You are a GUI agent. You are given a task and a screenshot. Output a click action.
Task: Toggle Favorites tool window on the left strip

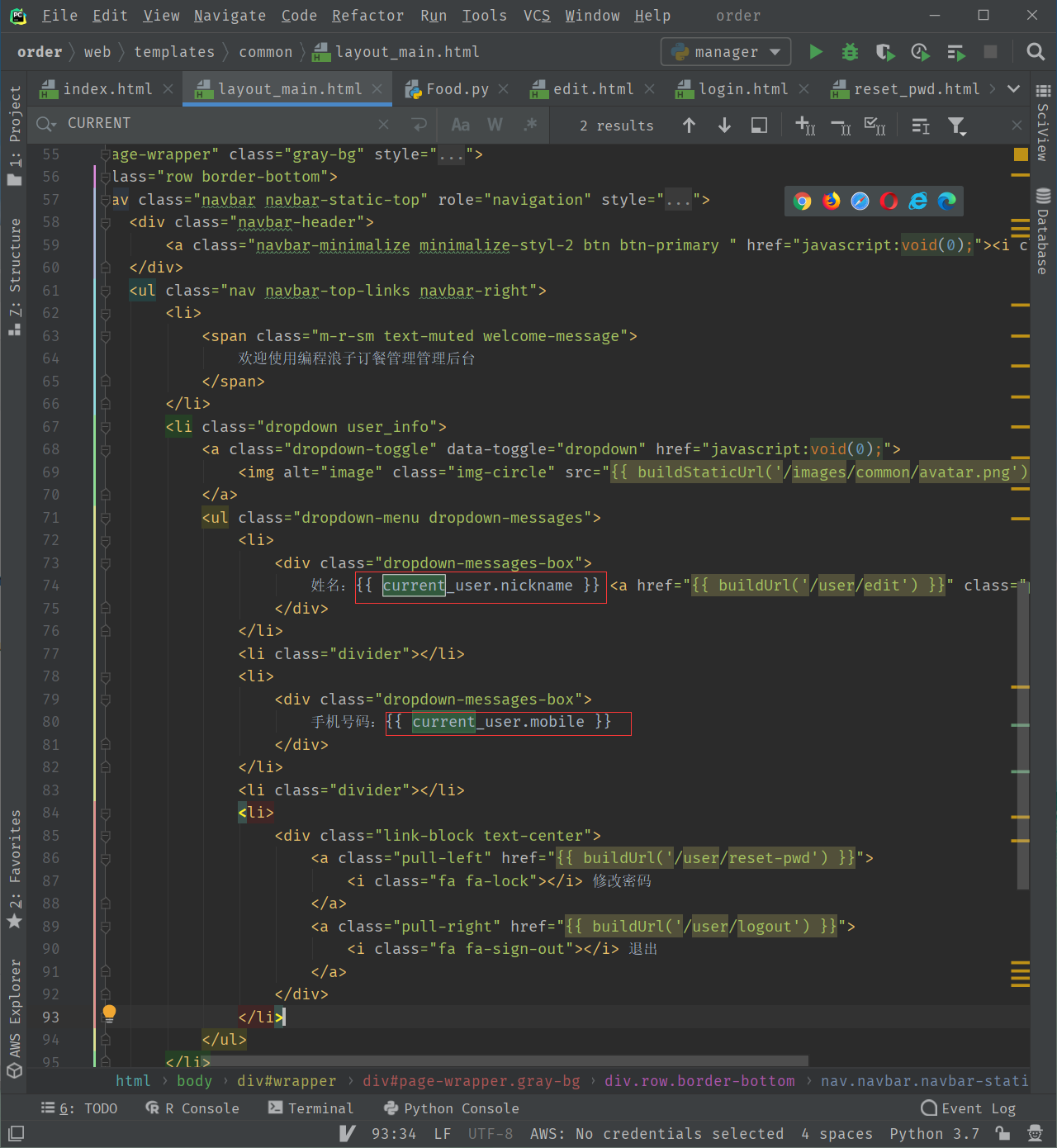(15, 869)
